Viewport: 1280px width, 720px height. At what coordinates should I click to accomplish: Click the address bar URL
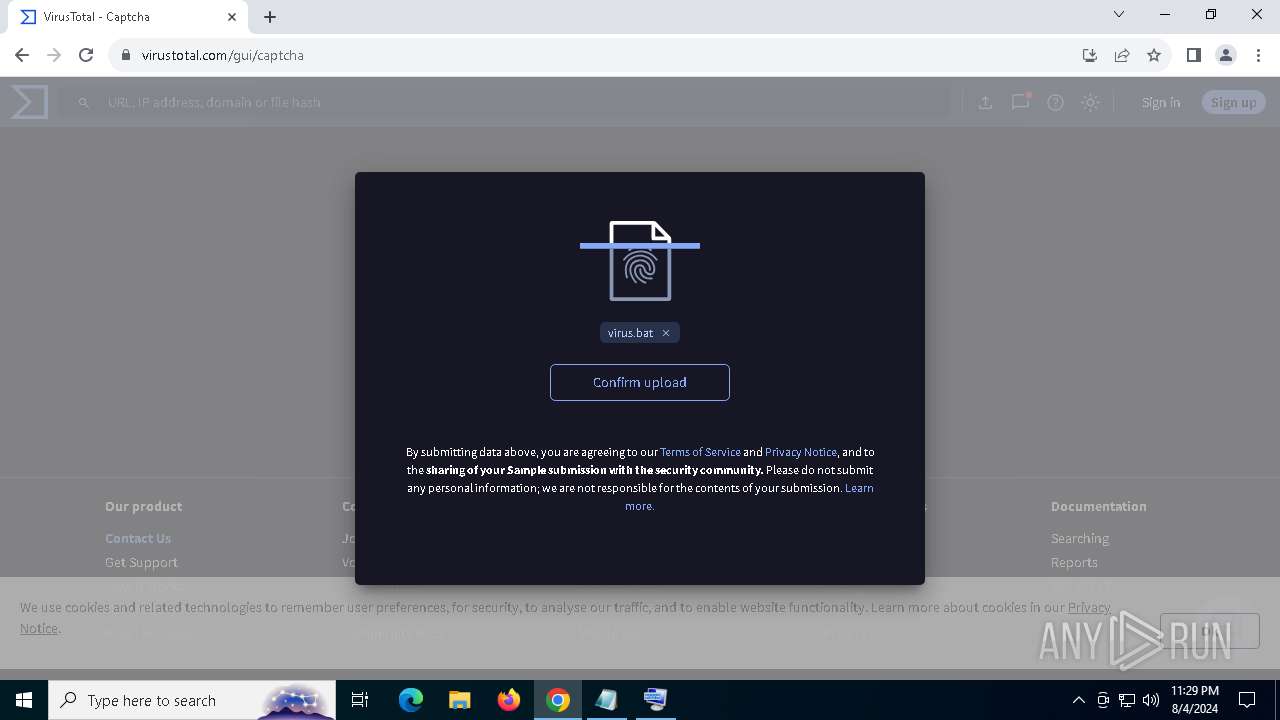223,55
